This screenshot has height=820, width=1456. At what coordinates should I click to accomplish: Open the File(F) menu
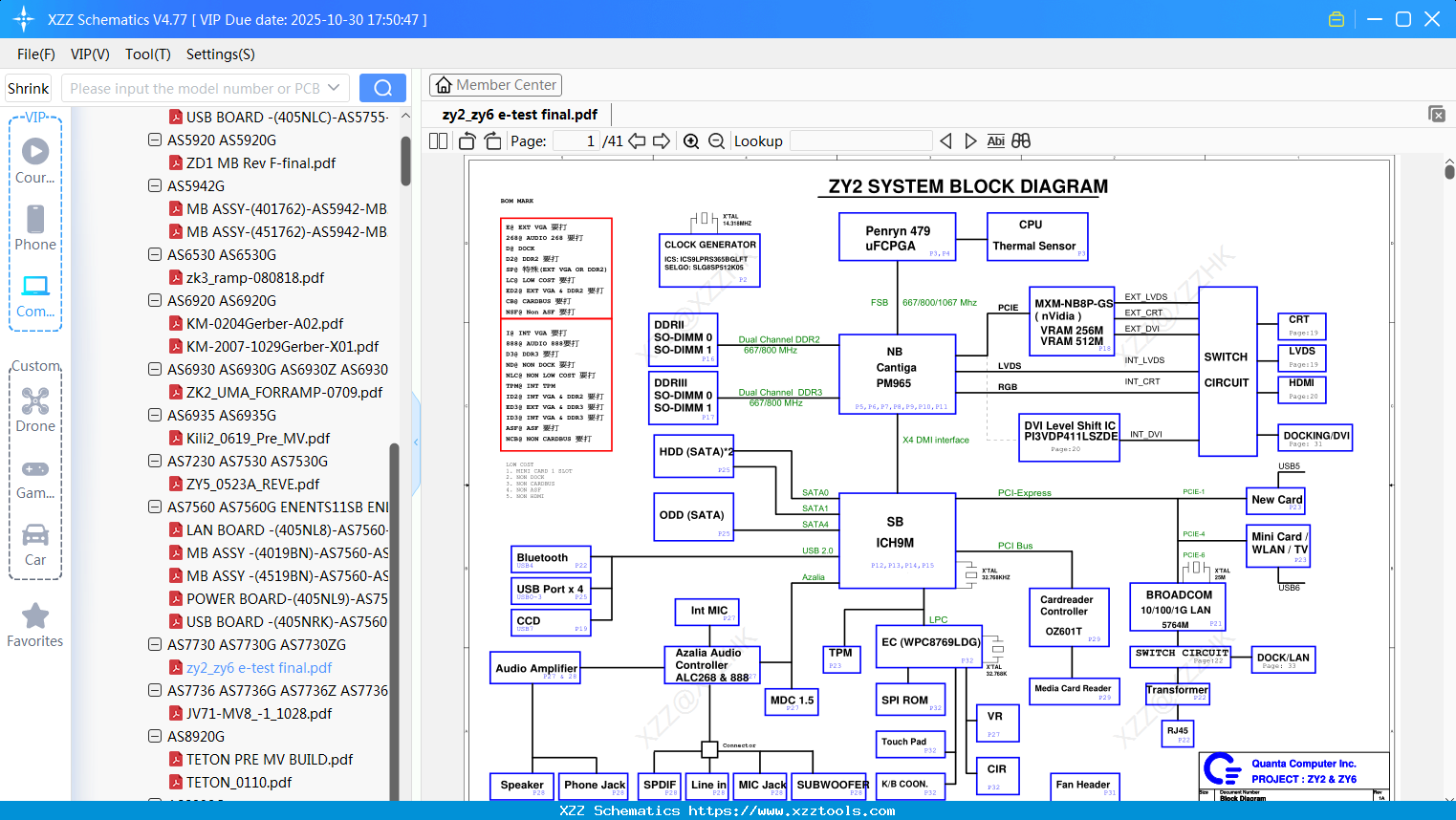tap(36, 54)
